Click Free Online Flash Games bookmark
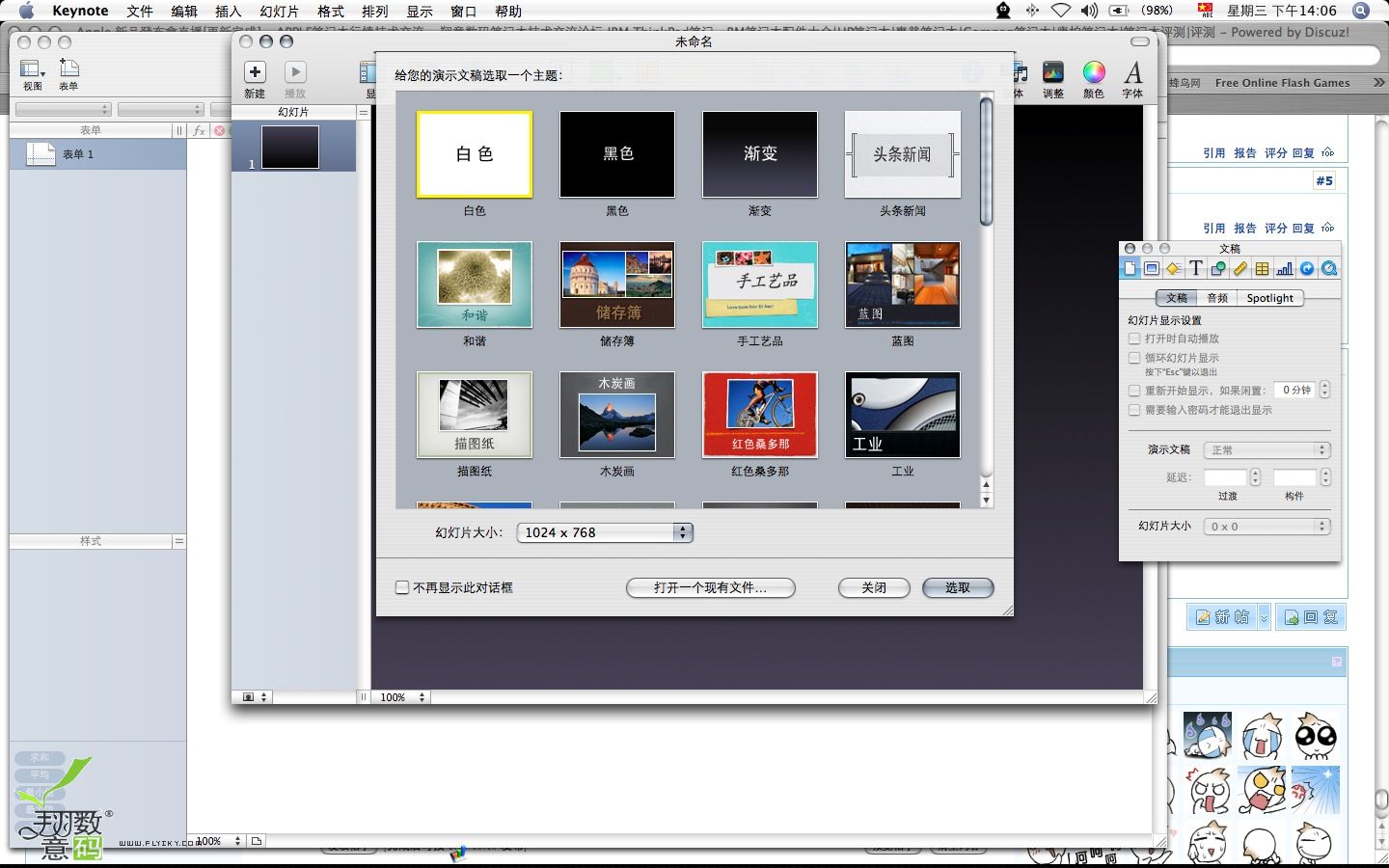This screenshot has height=868, width=1389. 1282,83
